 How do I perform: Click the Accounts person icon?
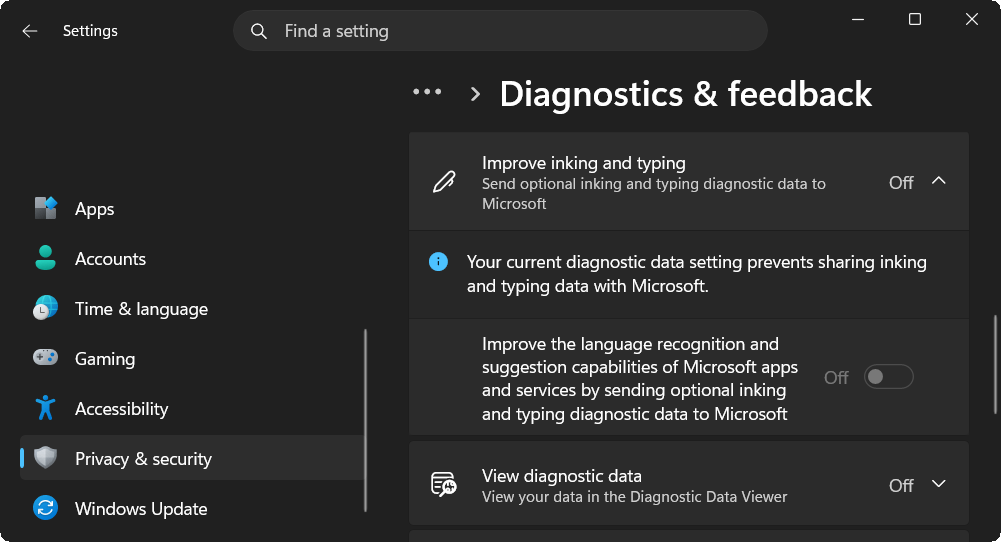[x=45, y=259]
